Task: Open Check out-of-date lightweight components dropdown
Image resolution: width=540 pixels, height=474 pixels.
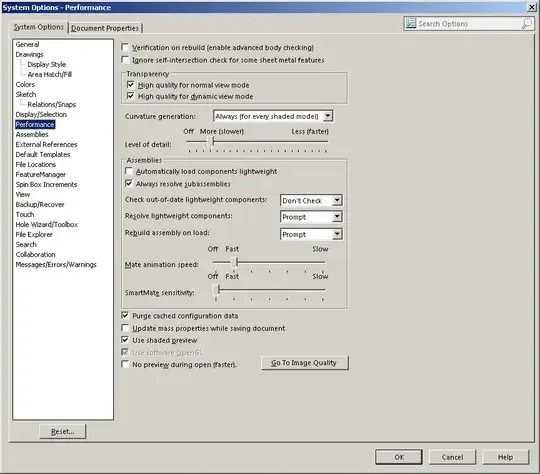Action: 337,200
